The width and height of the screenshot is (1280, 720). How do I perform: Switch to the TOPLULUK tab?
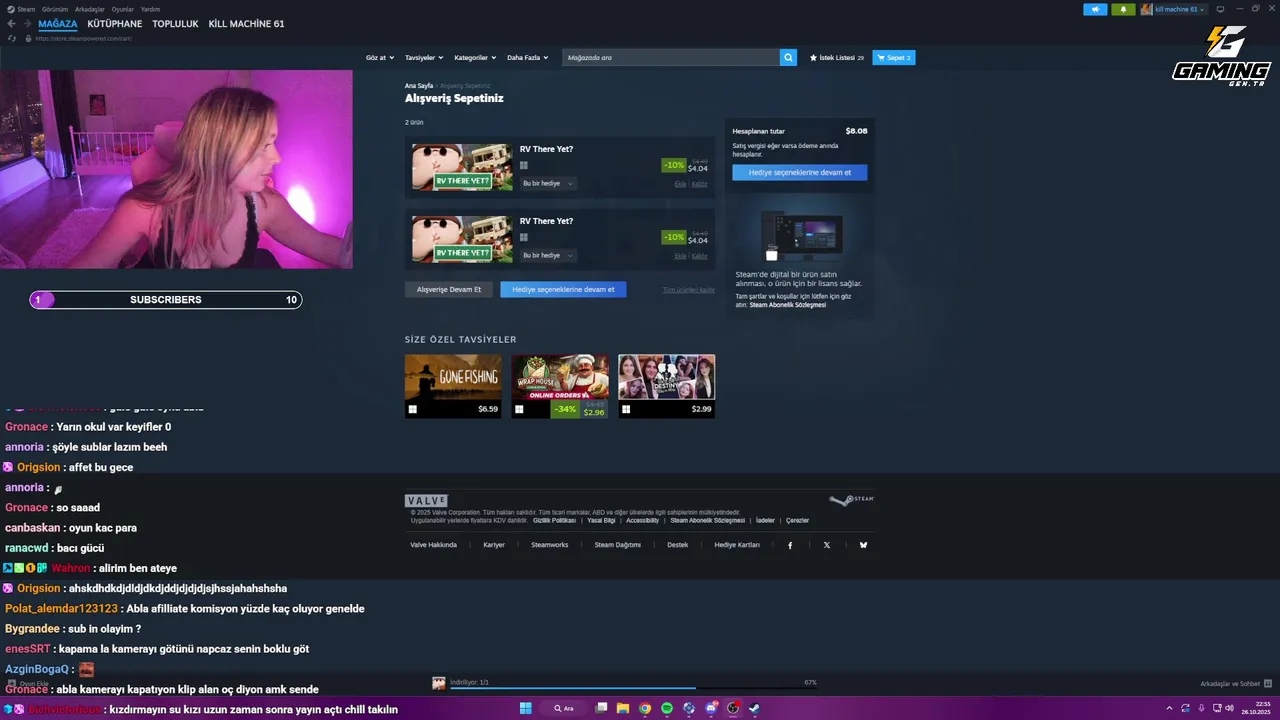tap(175, 24)
